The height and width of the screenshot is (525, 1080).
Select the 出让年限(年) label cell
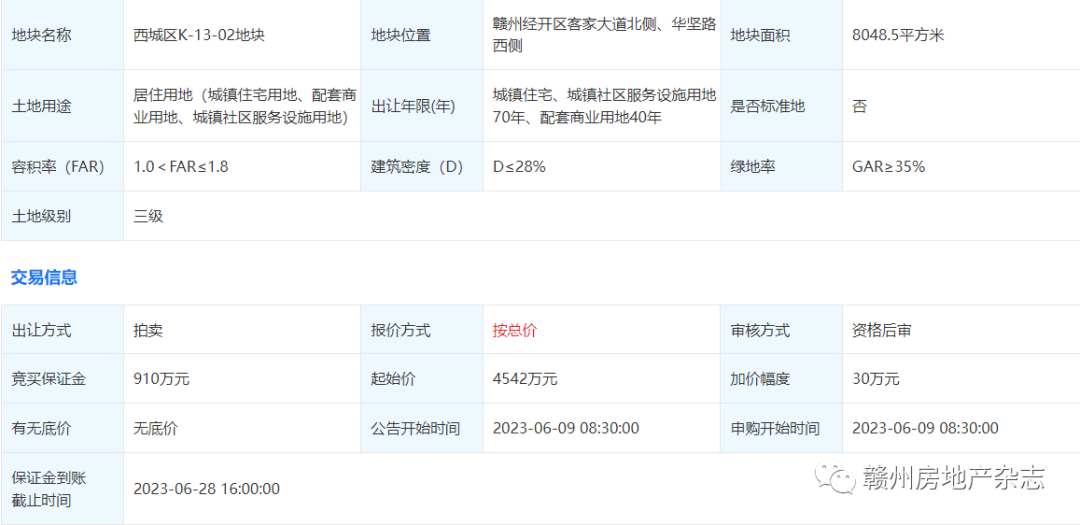(x=422, y=106)
